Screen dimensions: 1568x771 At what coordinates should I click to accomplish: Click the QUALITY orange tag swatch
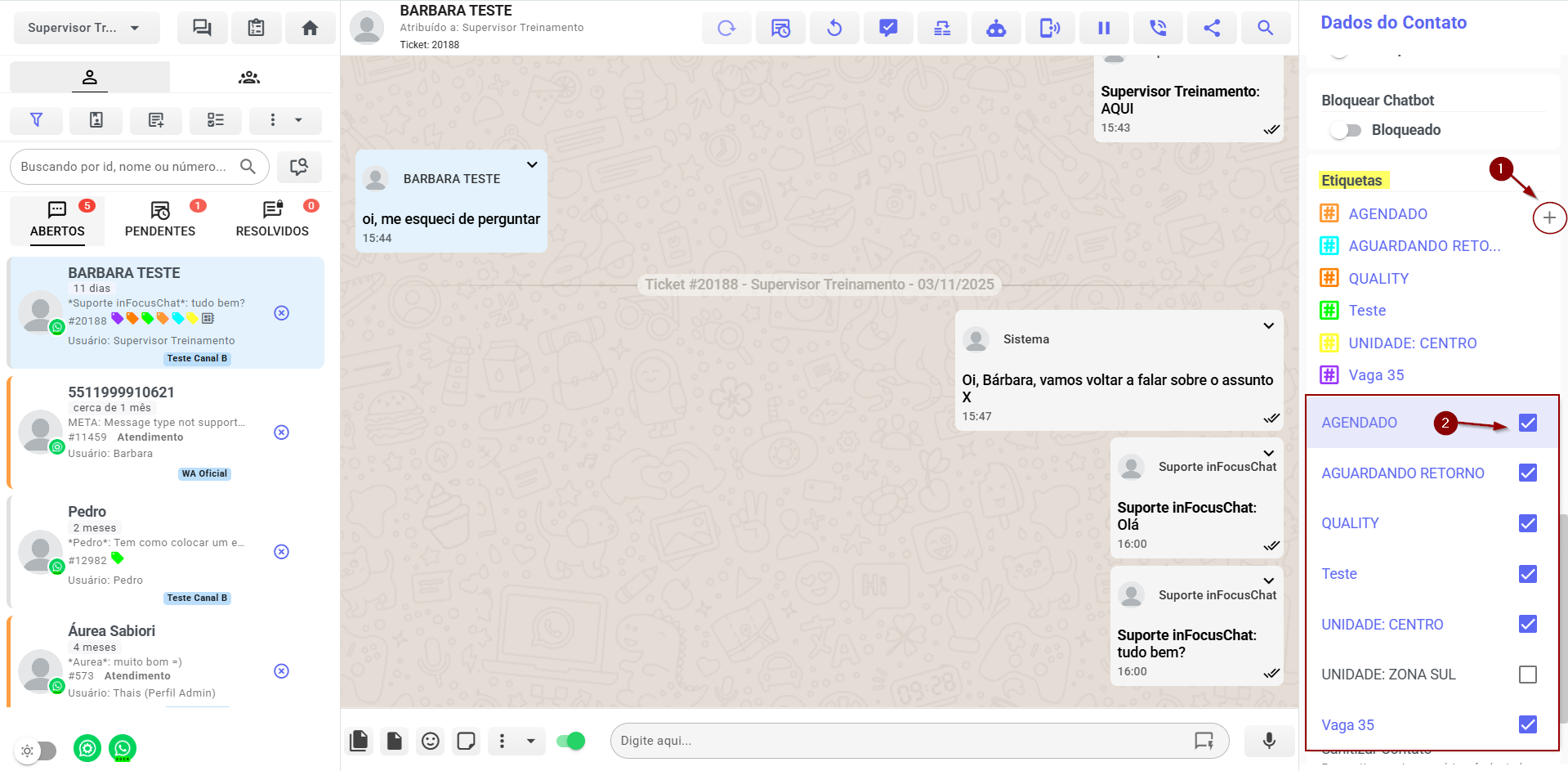tap(1329, 278)
